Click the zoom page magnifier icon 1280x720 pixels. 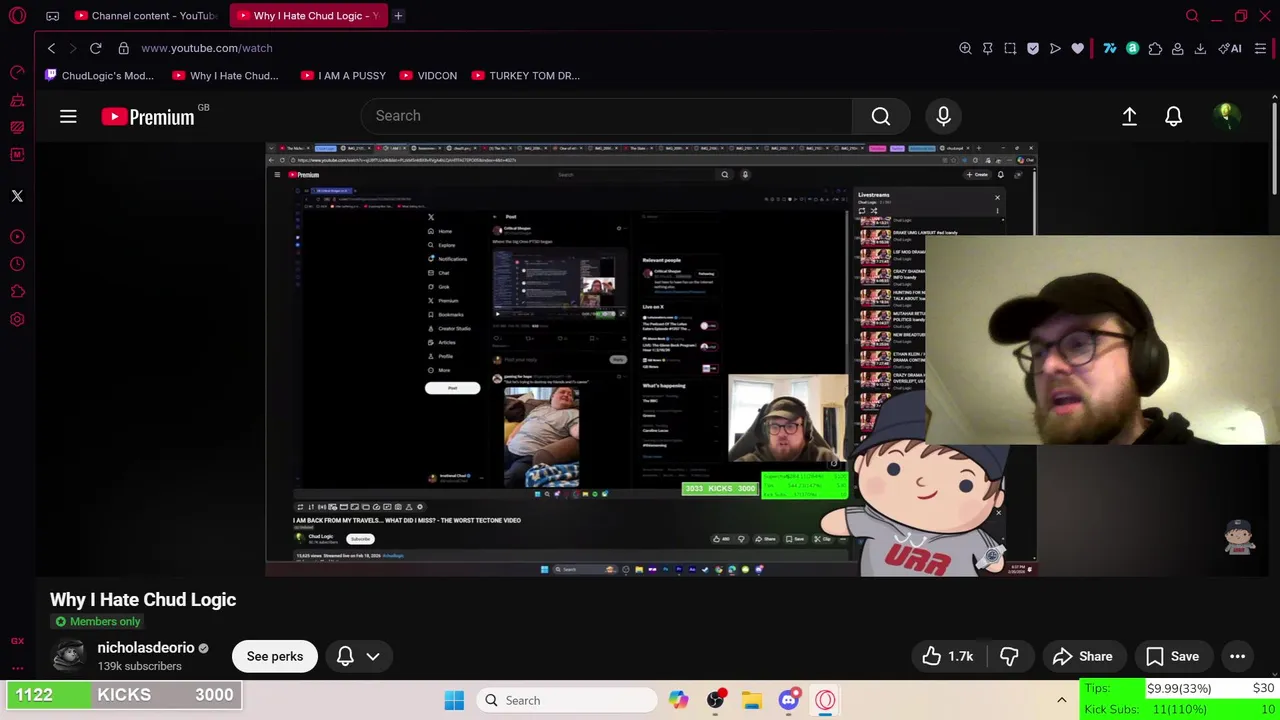tap(965, 48)
